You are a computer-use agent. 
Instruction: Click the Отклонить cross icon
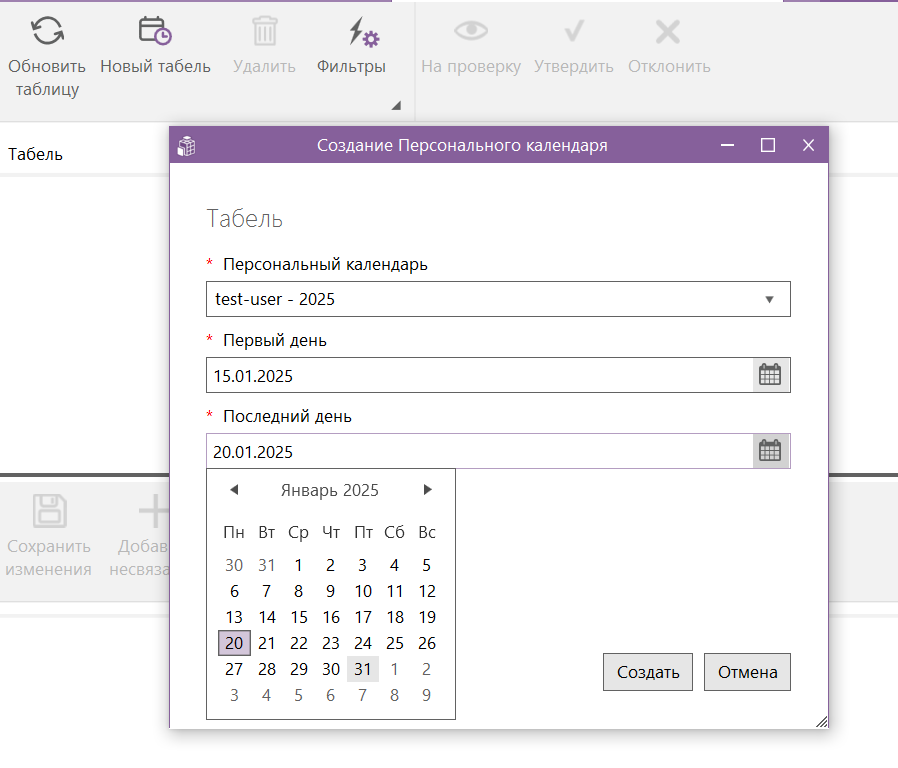coord(668,31)
